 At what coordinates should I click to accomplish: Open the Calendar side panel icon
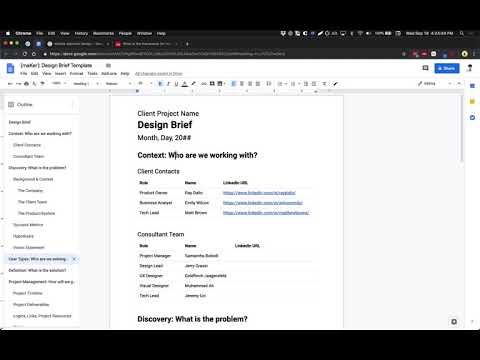pos(472,86)
